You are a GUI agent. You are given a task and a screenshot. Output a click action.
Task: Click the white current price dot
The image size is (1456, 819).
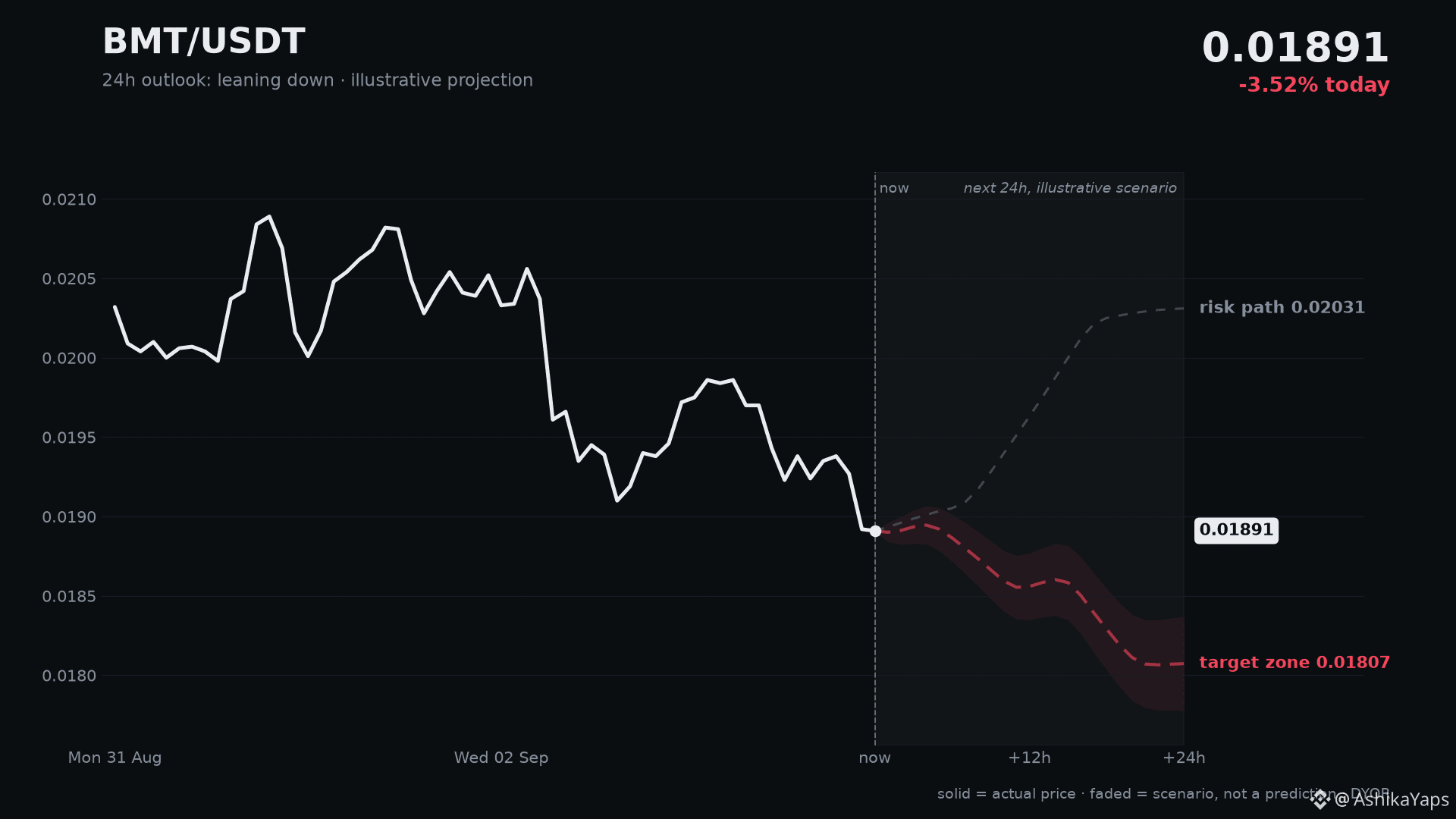pyautogui.click(x=875, y=531)
